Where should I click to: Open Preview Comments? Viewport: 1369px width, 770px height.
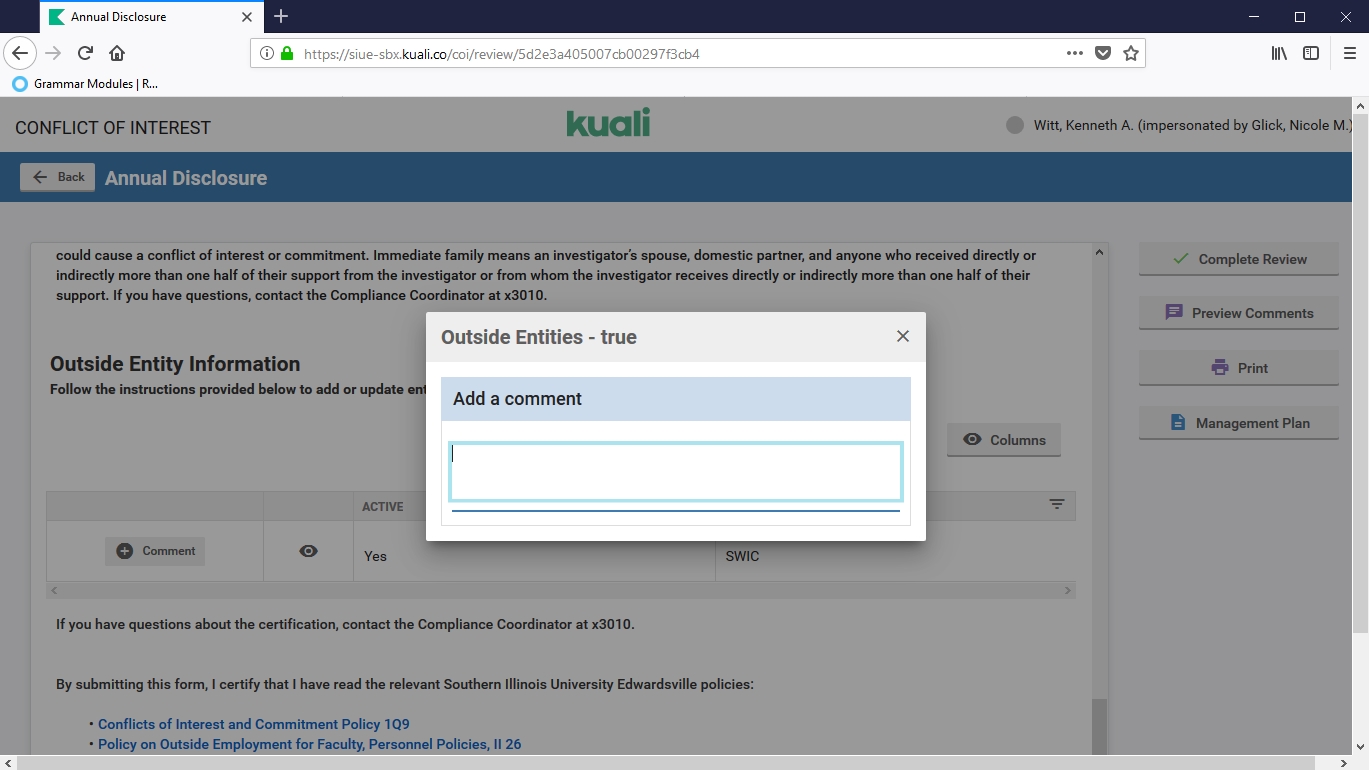click(1238, 313)
